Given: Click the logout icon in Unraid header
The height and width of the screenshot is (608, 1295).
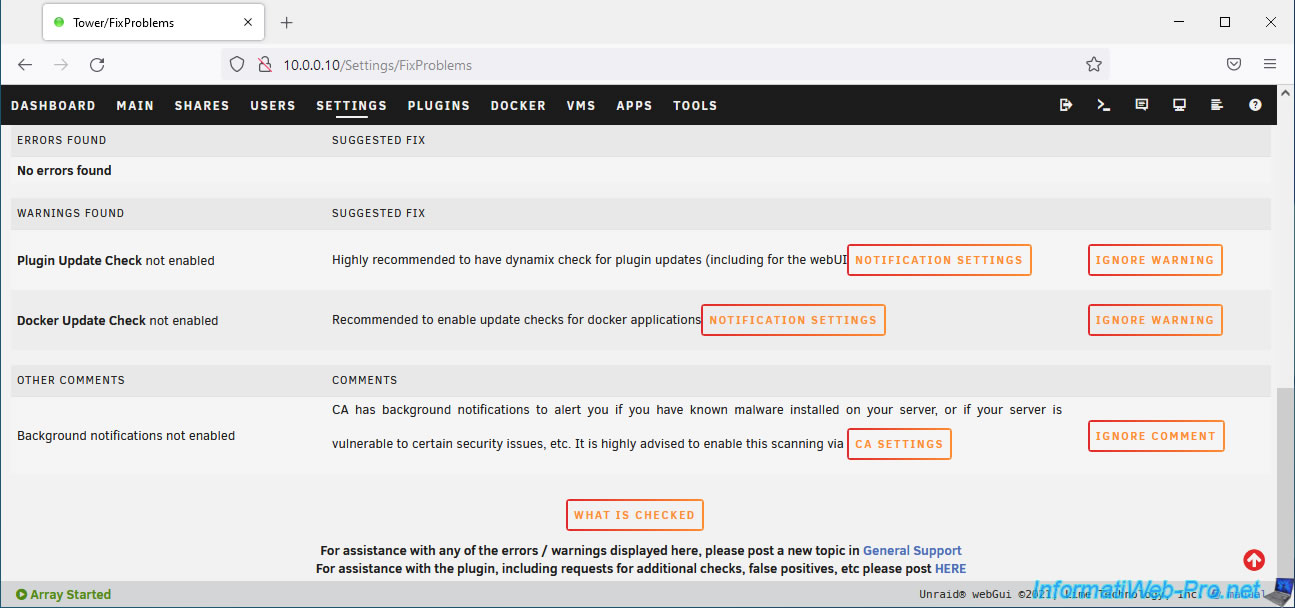Looking at the screenshot, I should pyautogui.click(x=1066, y=105).
